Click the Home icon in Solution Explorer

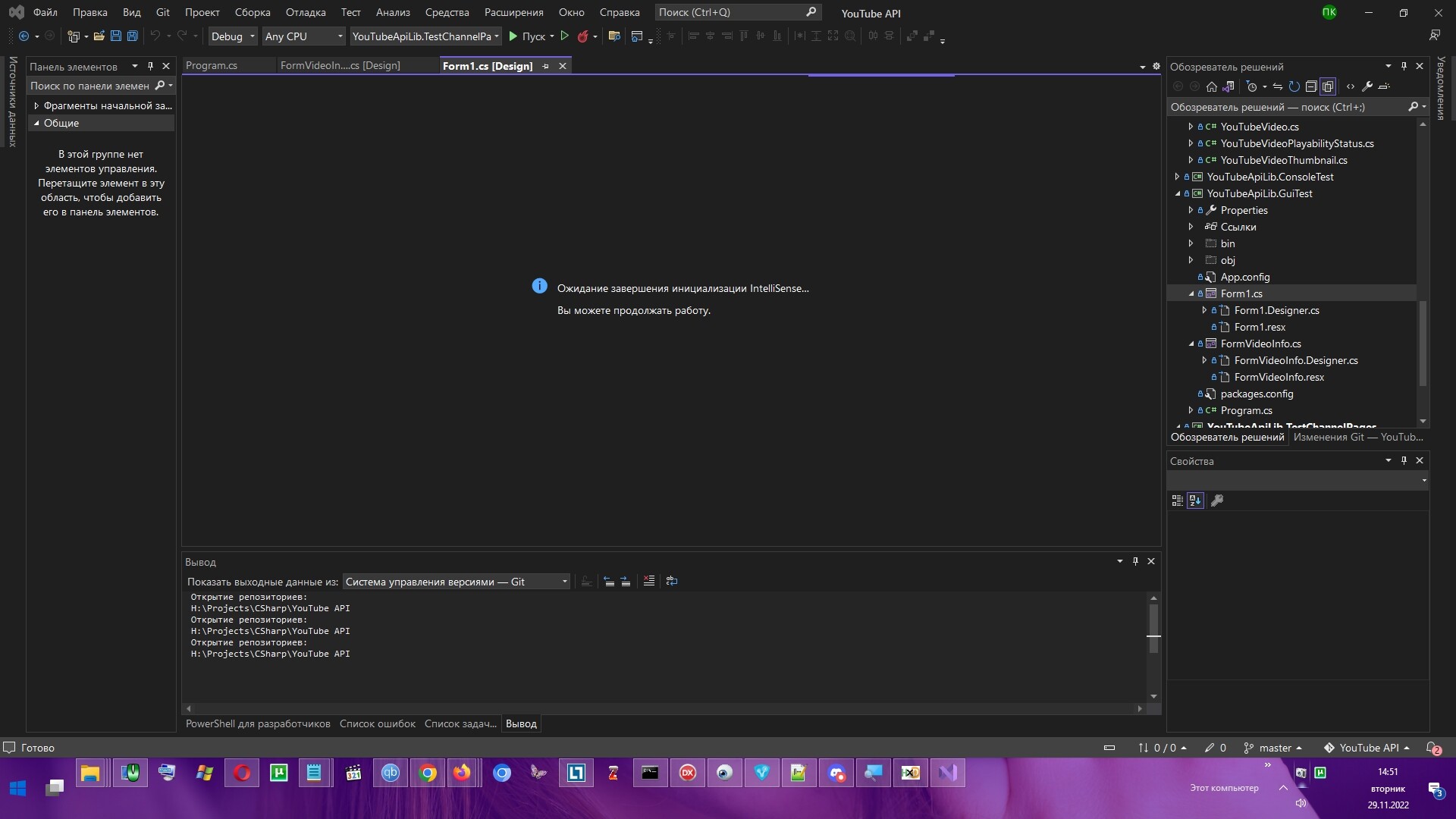pyautogui.click(x=1212, y=86)
